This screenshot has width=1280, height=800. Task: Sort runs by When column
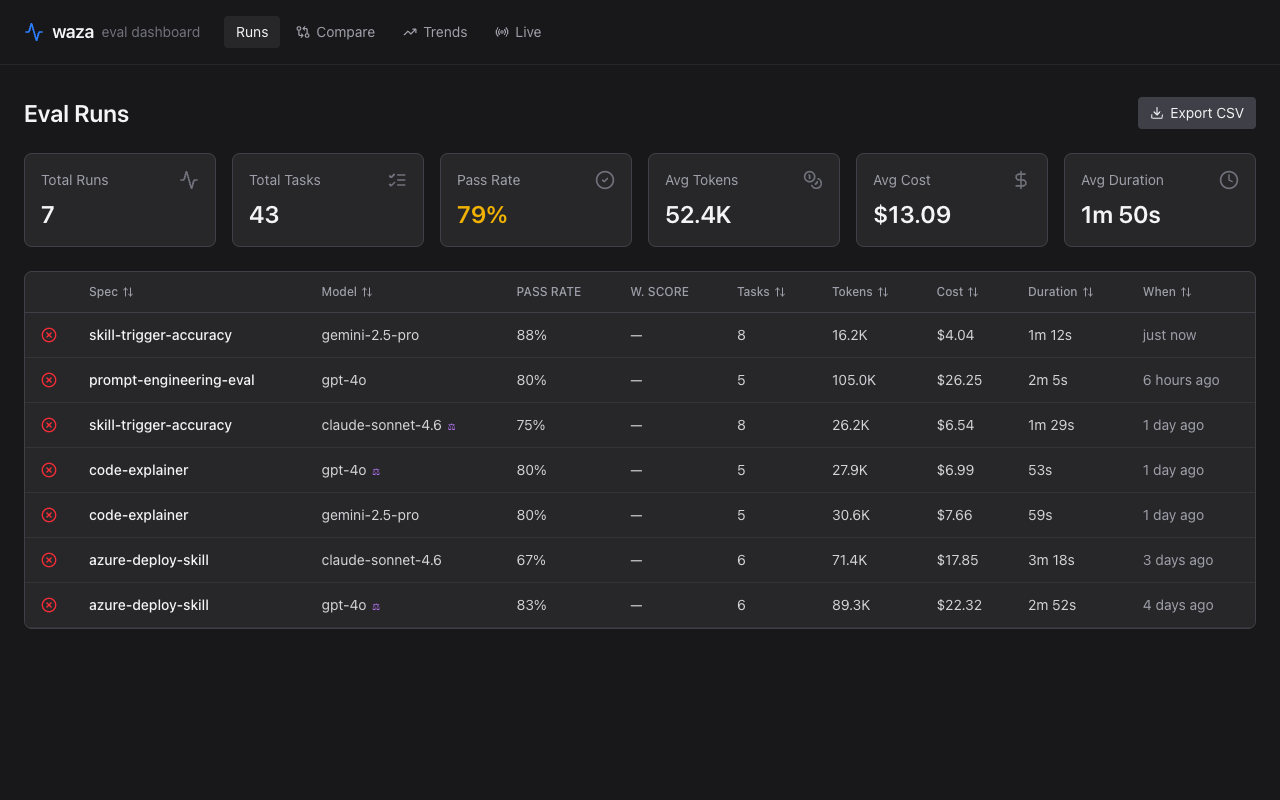1167,292
